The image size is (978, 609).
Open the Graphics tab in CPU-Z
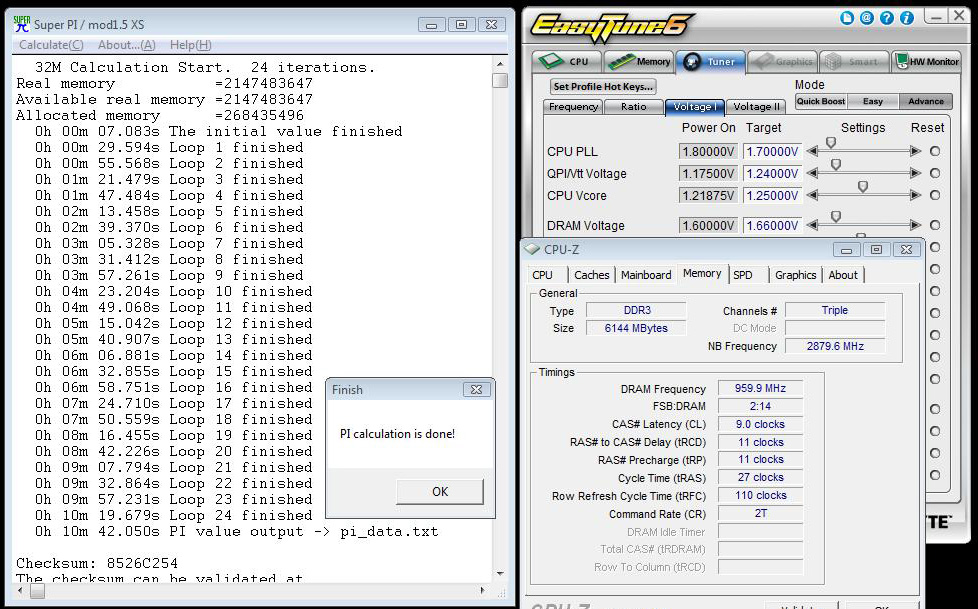pos(796,275)
